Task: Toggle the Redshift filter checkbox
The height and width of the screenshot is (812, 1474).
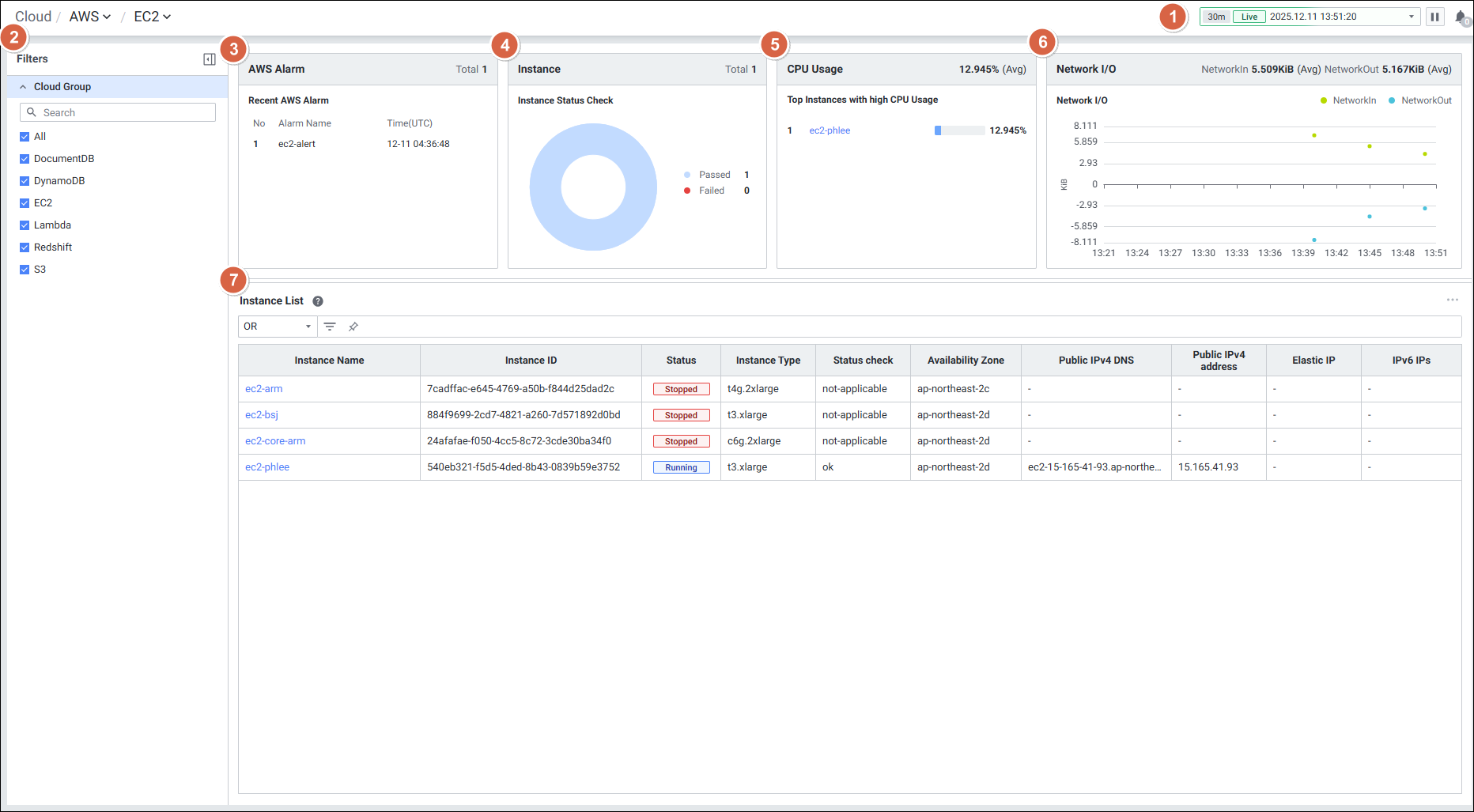Action: 25,247
